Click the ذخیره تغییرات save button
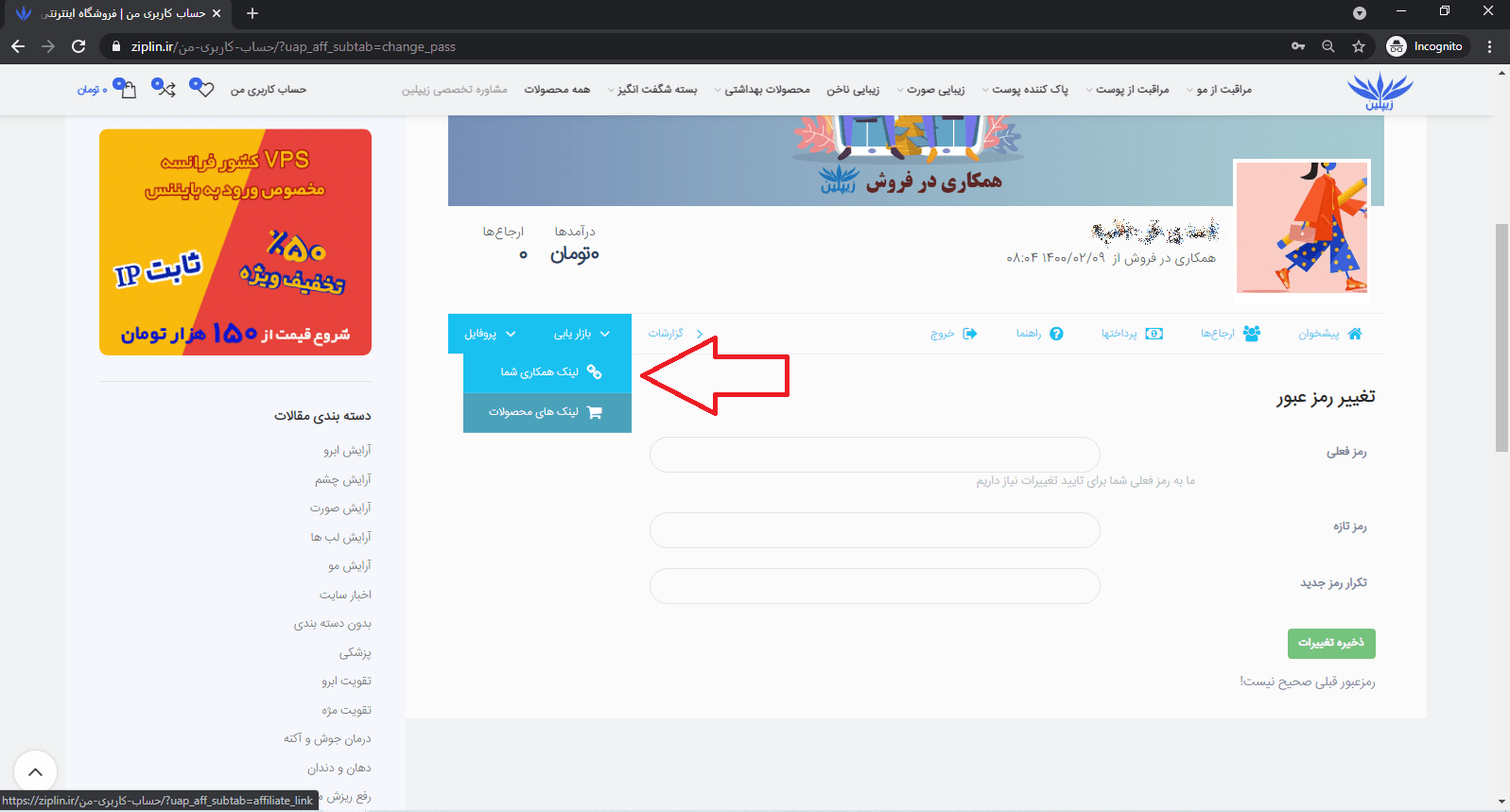Screen dimensions: 1510x812 click(x=1331, y=644)
